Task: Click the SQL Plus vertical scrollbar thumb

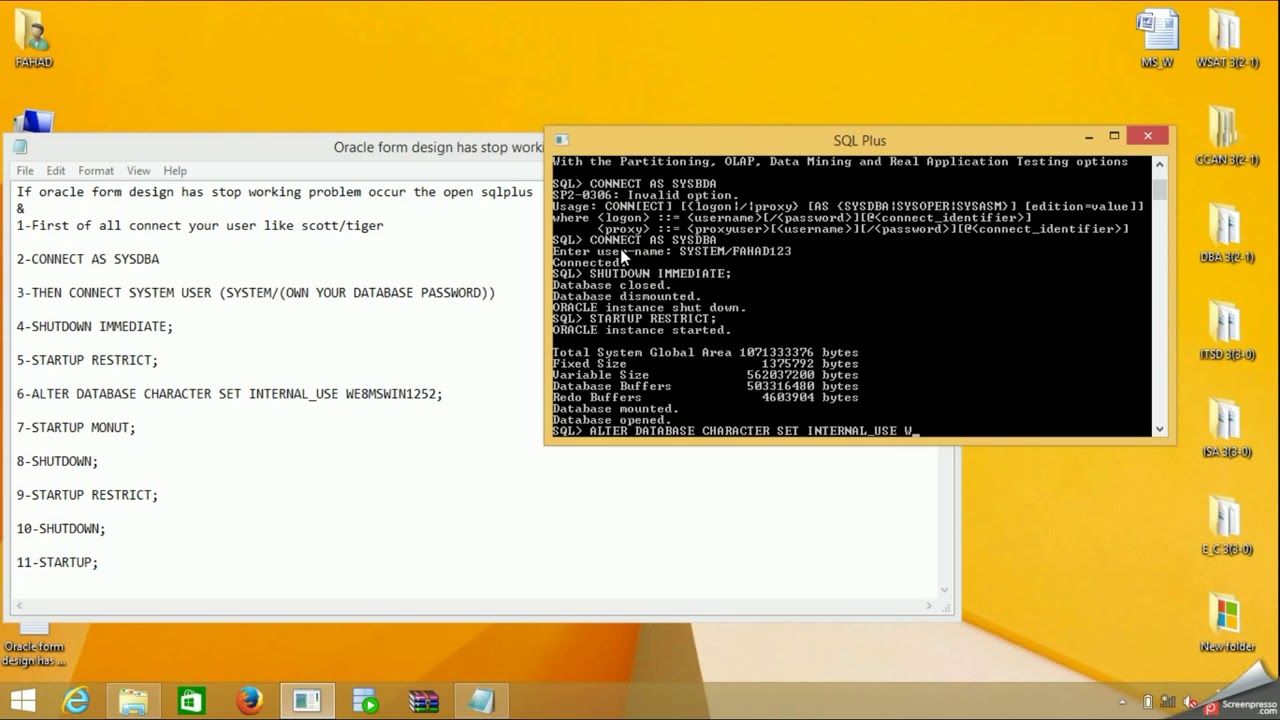Action: click(1160, 190)
